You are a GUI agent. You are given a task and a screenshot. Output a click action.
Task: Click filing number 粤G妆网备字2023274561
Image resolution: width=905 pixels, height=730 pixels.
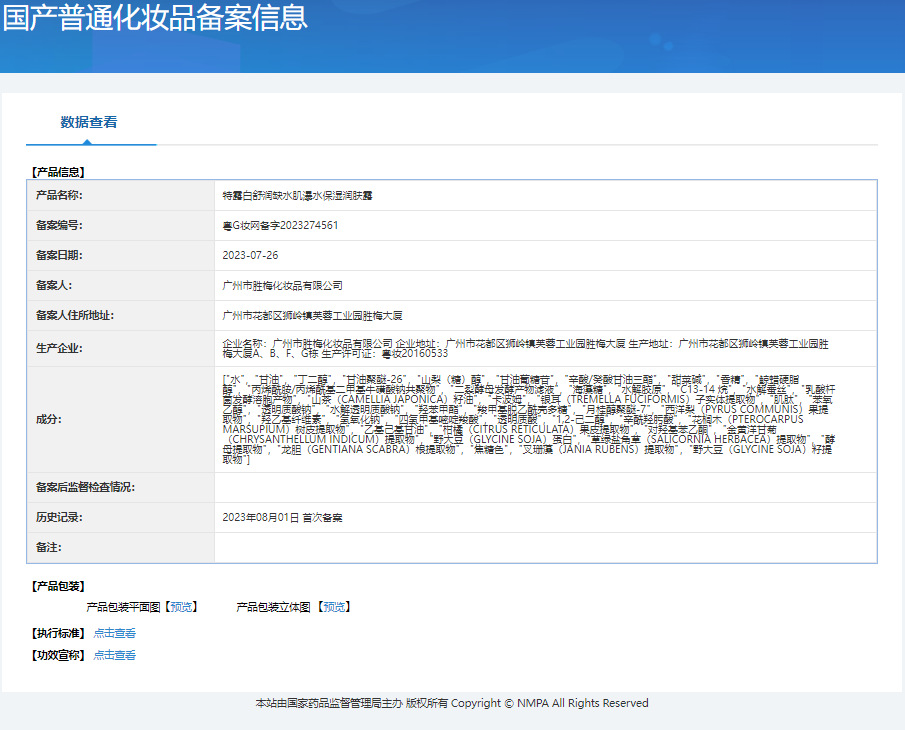280,226
